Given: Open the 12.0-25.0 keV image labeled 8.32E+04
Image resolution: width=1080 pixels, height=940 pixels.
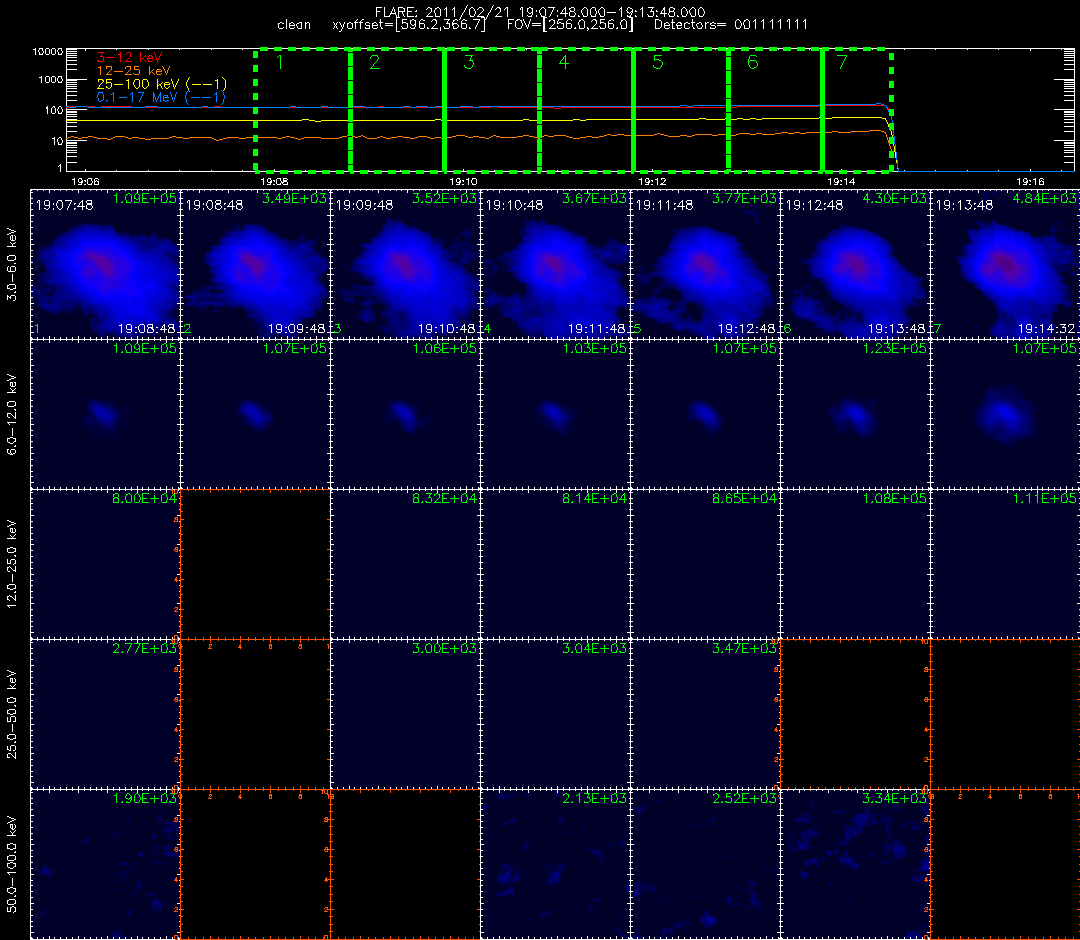Looking at the screenshot, I should pyautogui.click(x=406, y=565).
